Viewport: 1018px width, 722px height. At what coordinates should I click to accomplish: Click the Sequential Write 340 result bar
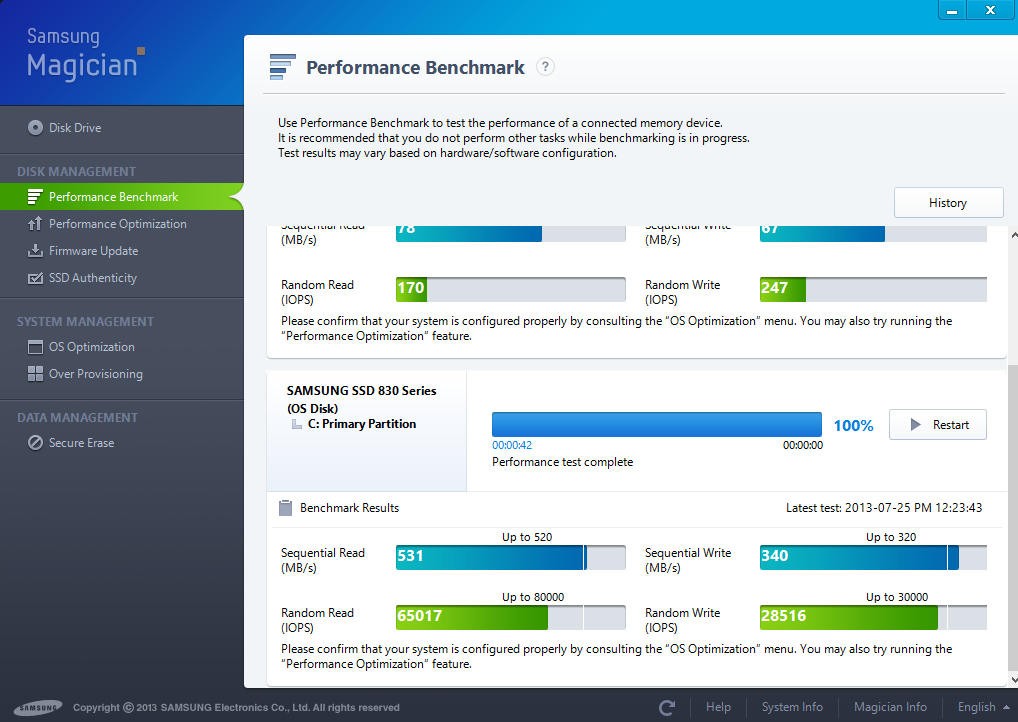(x=873, y=557)
